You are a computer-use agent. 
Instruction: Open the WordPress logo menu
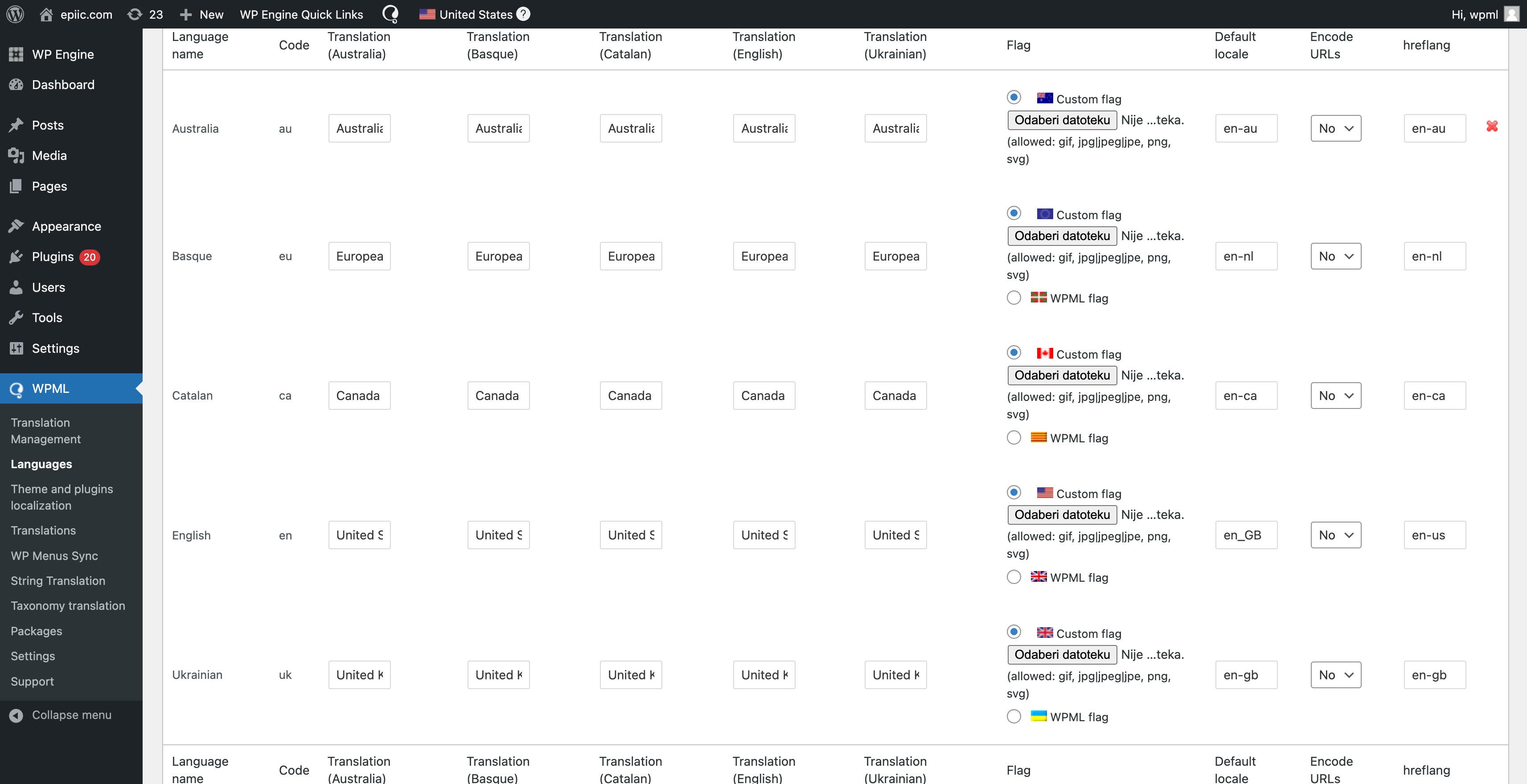click(15, 14)
